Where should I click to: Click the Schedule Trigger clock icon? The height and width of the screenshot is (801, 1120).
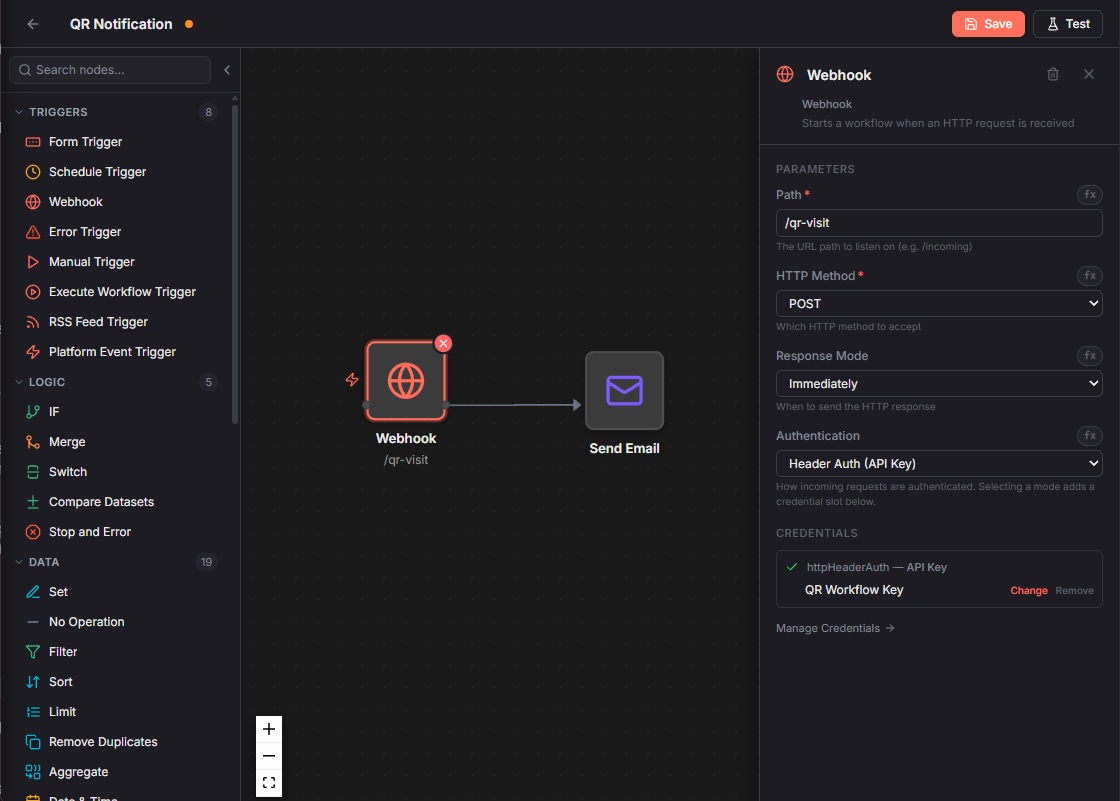33,171
